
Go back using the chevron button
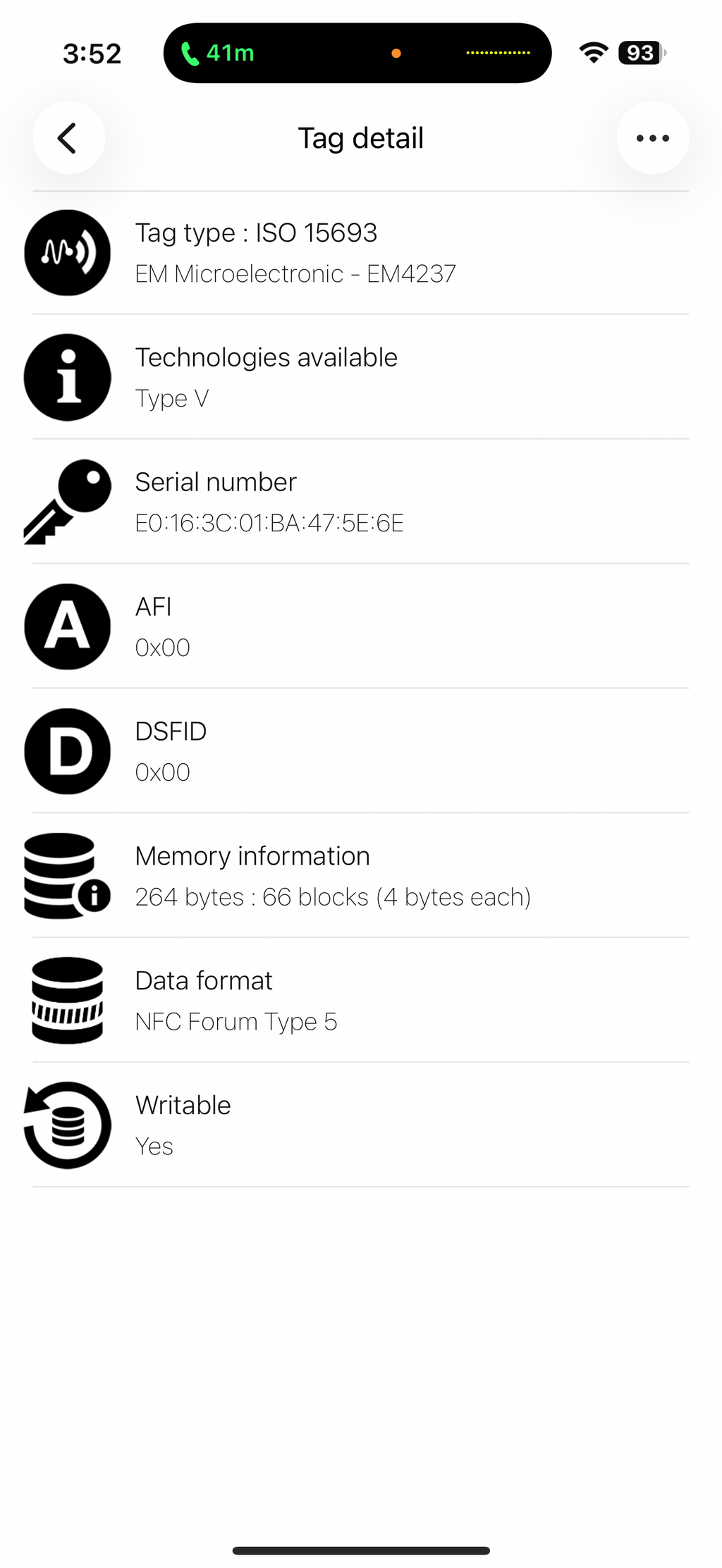(x=68, y=138)
